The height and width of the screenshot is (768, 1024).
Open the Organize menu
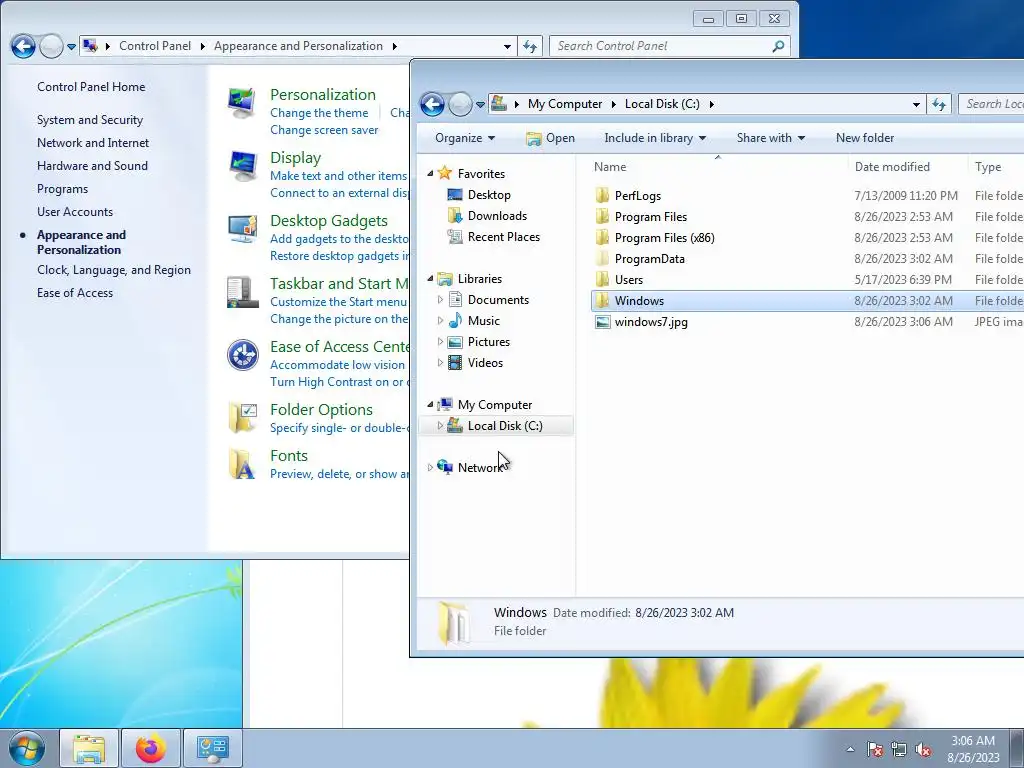(465, 138)
